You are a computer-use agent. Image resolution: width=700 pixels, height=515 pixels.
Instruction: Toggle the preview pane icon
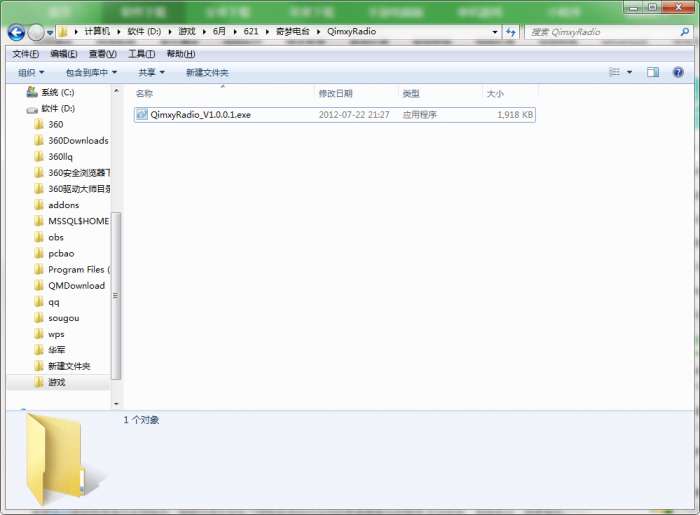point(653,72)
